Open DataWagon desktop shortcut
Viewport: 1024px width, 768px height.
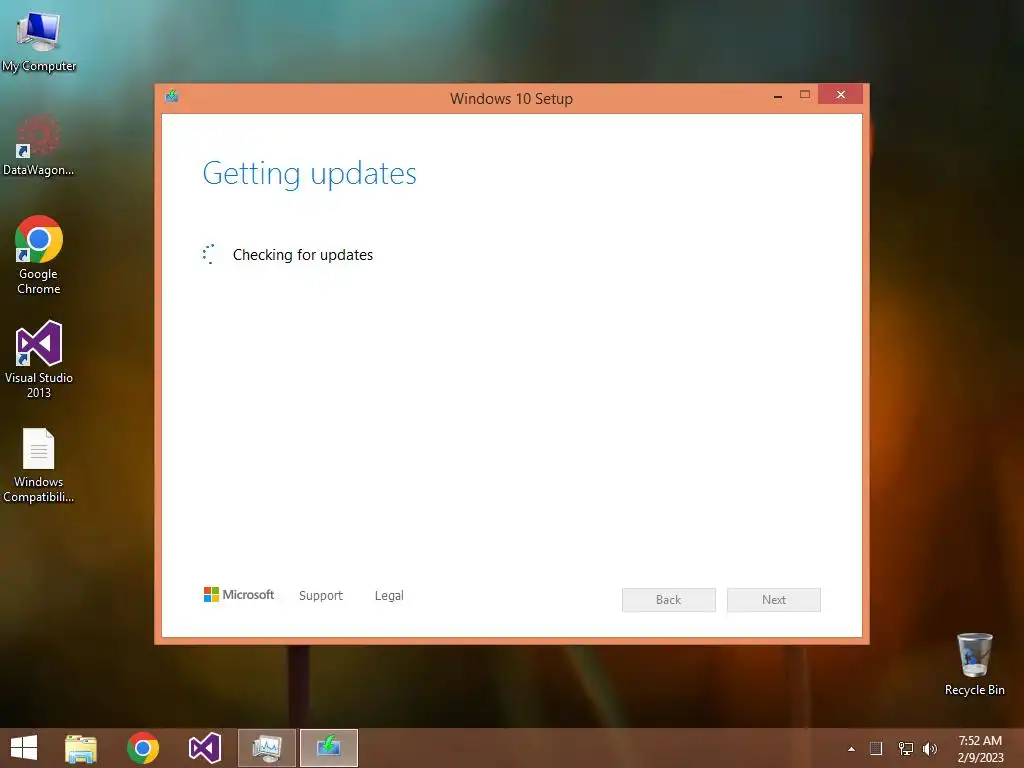coord(39,144)
